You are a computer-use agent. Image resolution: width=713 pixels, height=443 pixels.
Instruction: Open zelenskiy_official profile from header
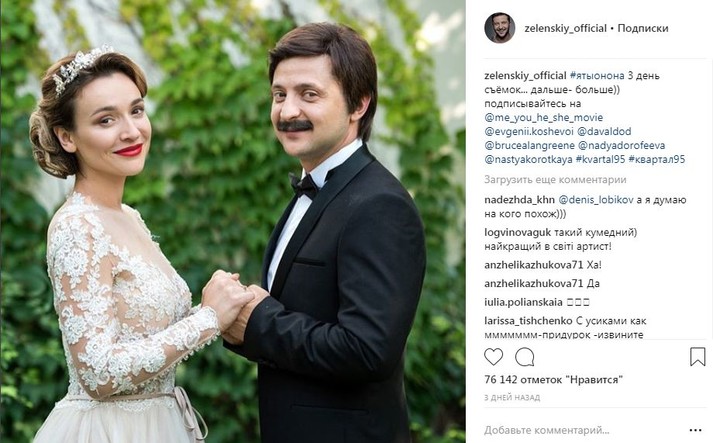pos(565,28)
